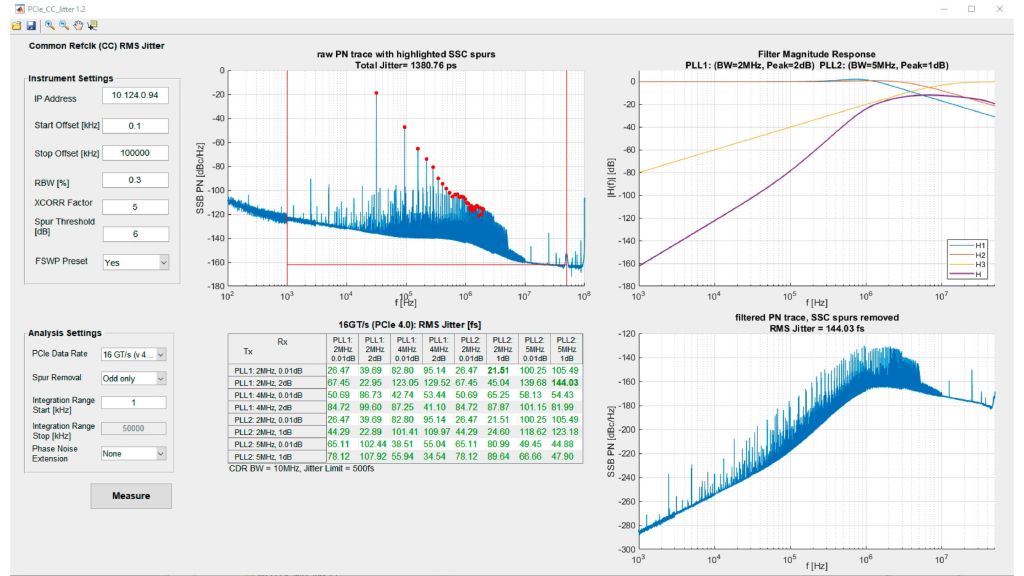Activate the Pan hand tool

coord(78,25)
